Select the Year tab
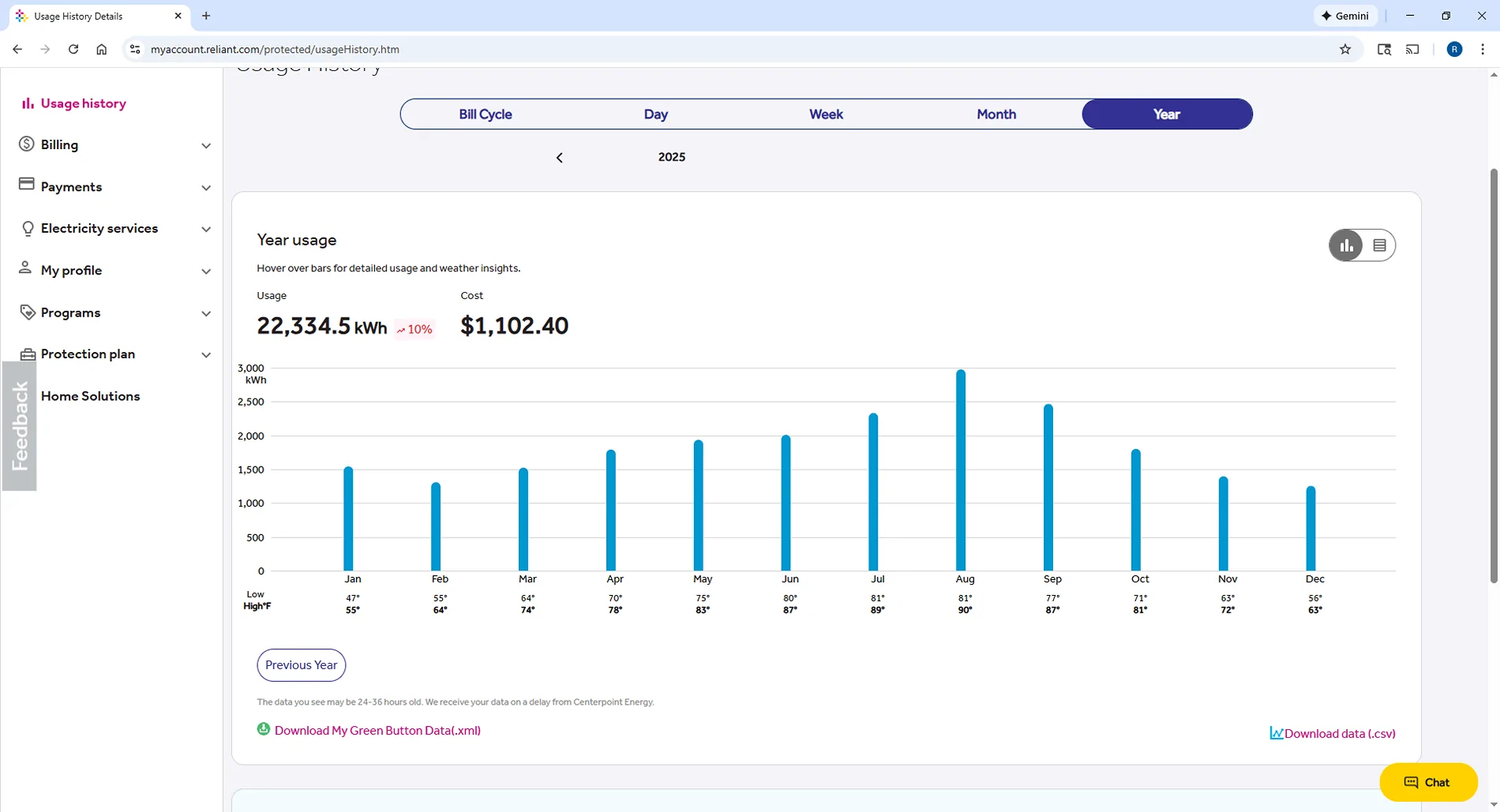Image resolution: width=1500 pixels, height=812 pixels. (x=1166, y=114)
